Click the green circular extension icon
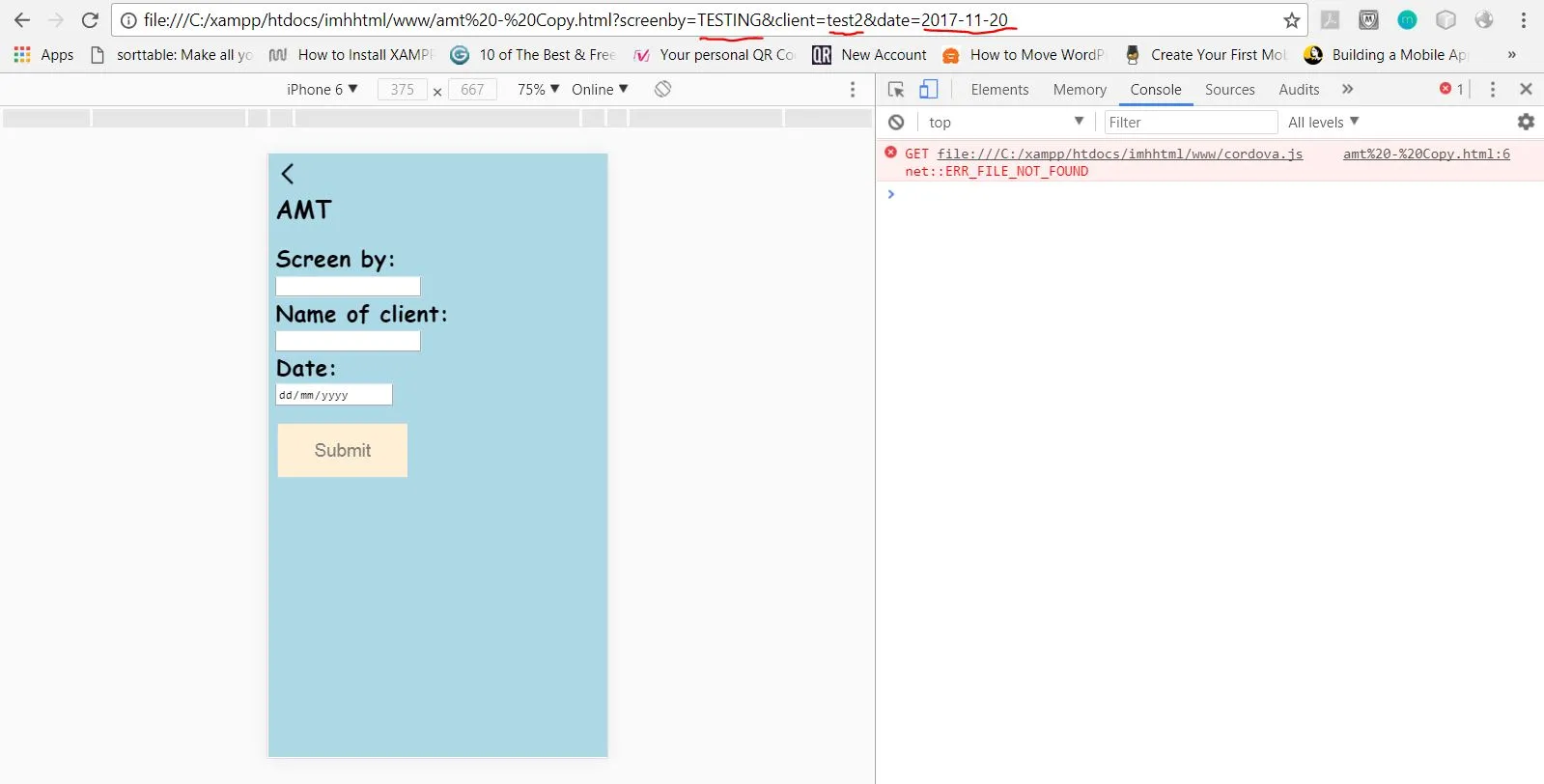 (x=1407, y=19)
